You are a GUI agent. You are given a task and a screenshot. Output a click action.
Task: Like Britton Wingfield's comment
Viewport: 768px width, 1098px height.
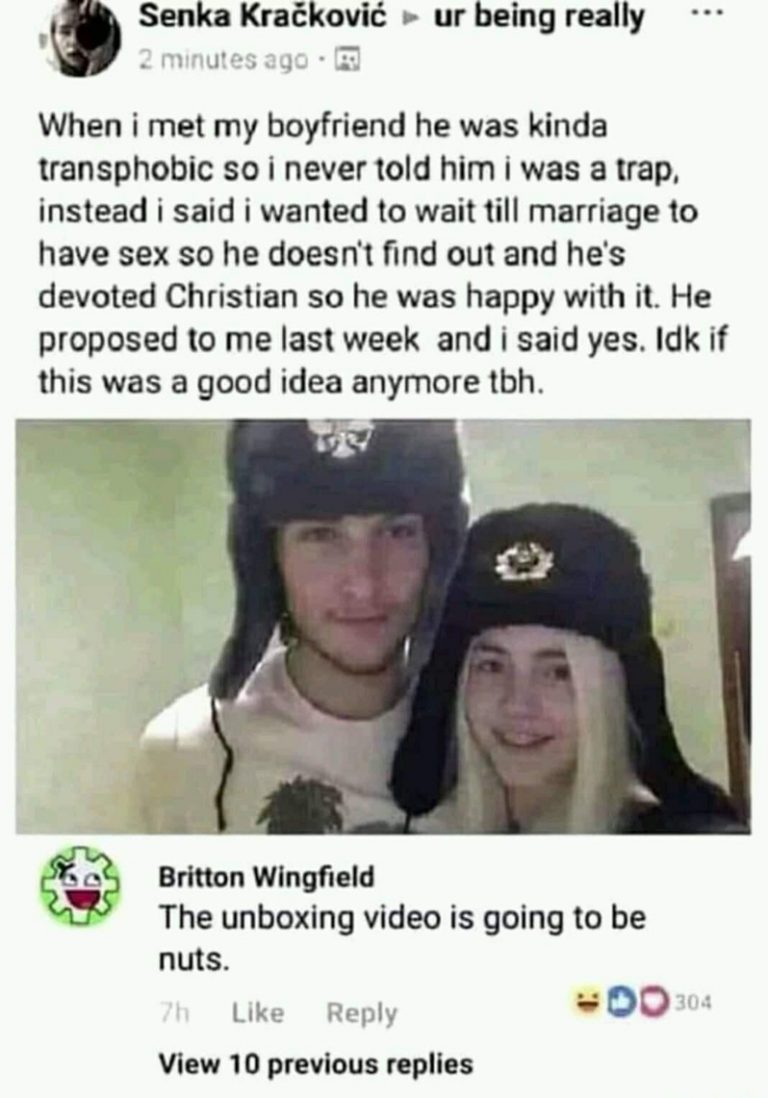coord(258,1013)
